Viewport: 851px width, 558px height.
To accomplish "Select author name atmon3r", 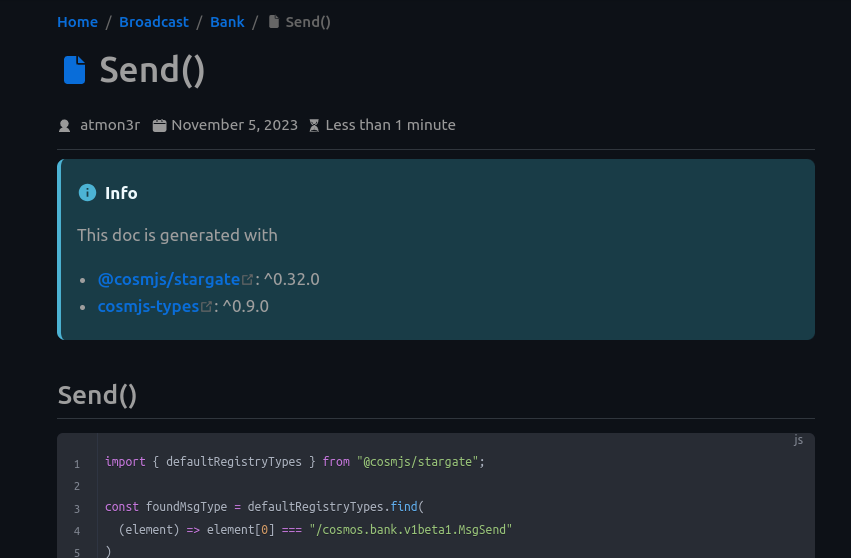I will click(110, 125).
